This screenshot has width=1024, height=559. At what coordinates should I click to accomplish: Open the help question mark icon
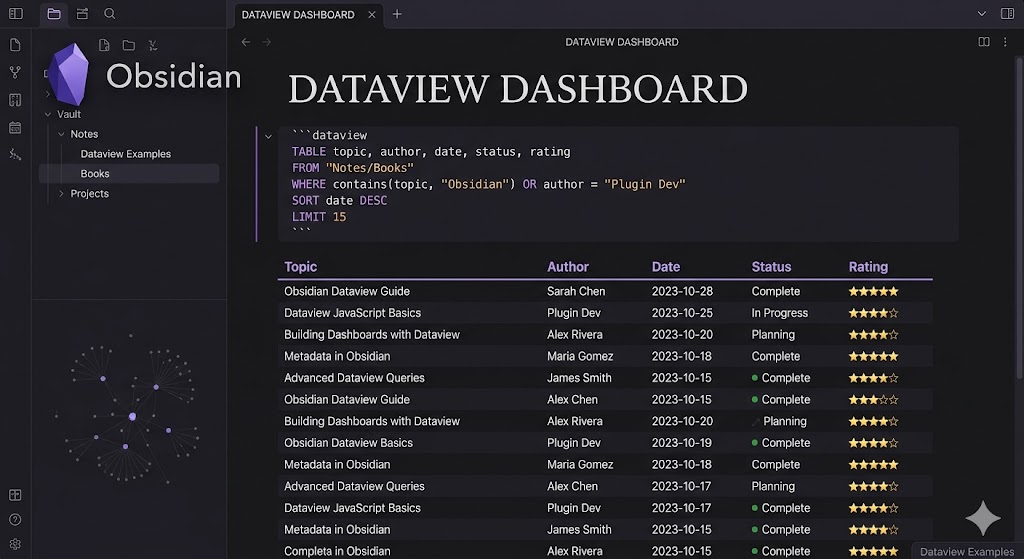[15, 519]
